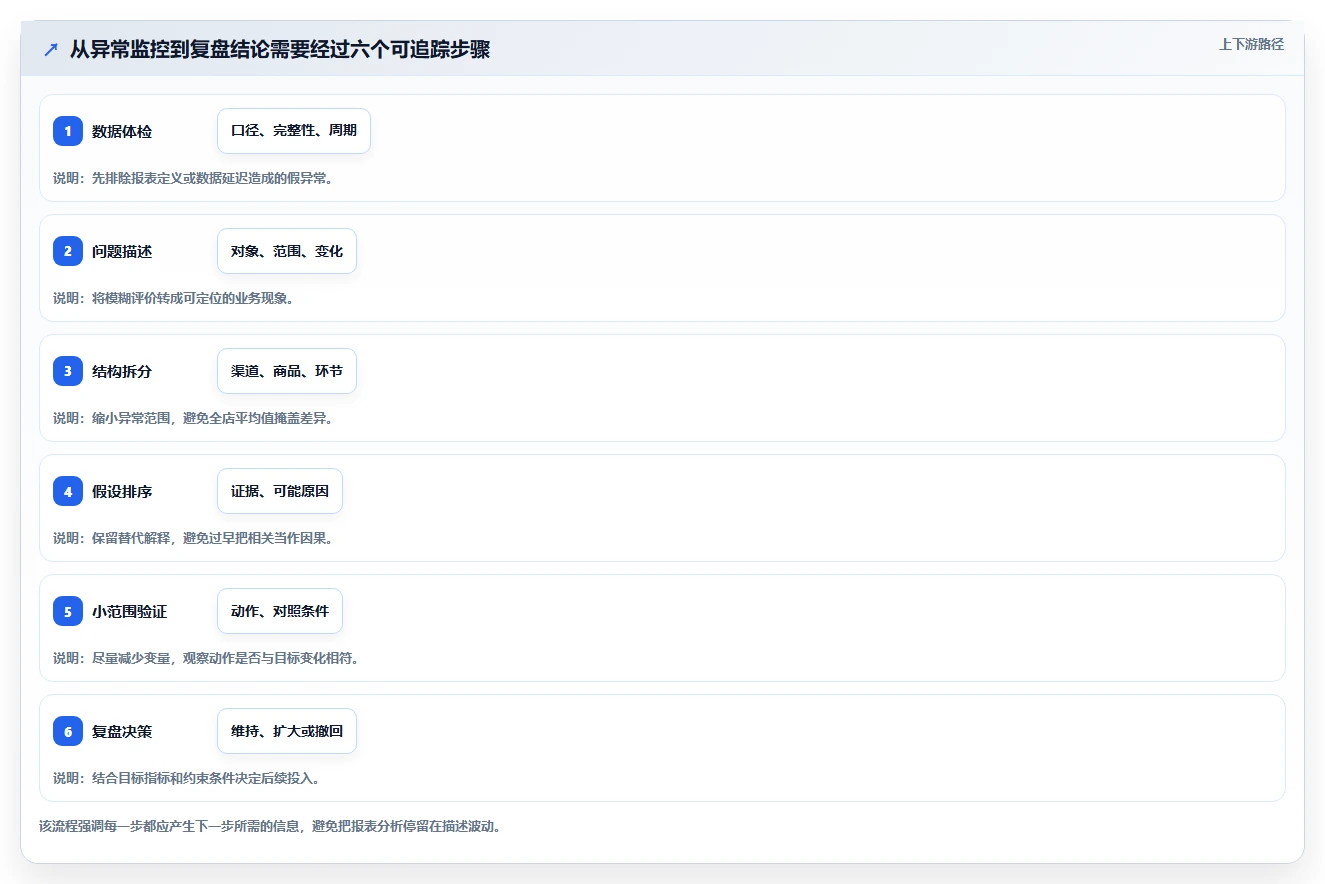
Task: Click the step 4 number badge
Action: tap(68, 491)
